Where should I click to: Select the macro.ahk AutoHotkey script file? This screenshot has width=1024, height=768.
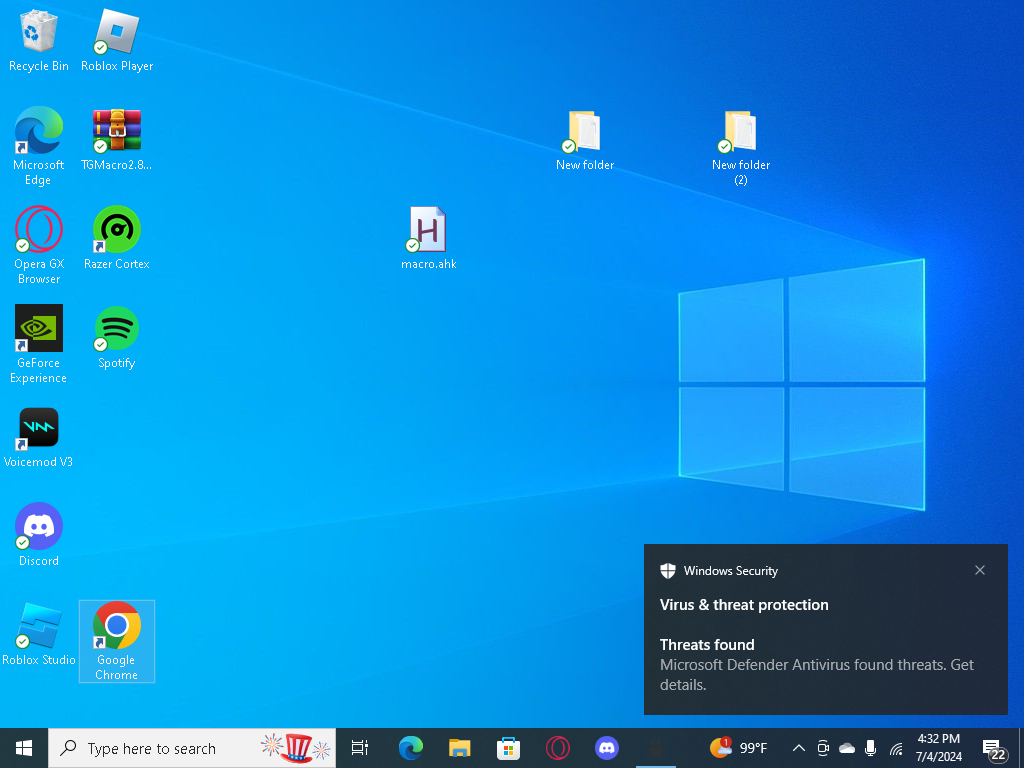(x=428, y=238)
